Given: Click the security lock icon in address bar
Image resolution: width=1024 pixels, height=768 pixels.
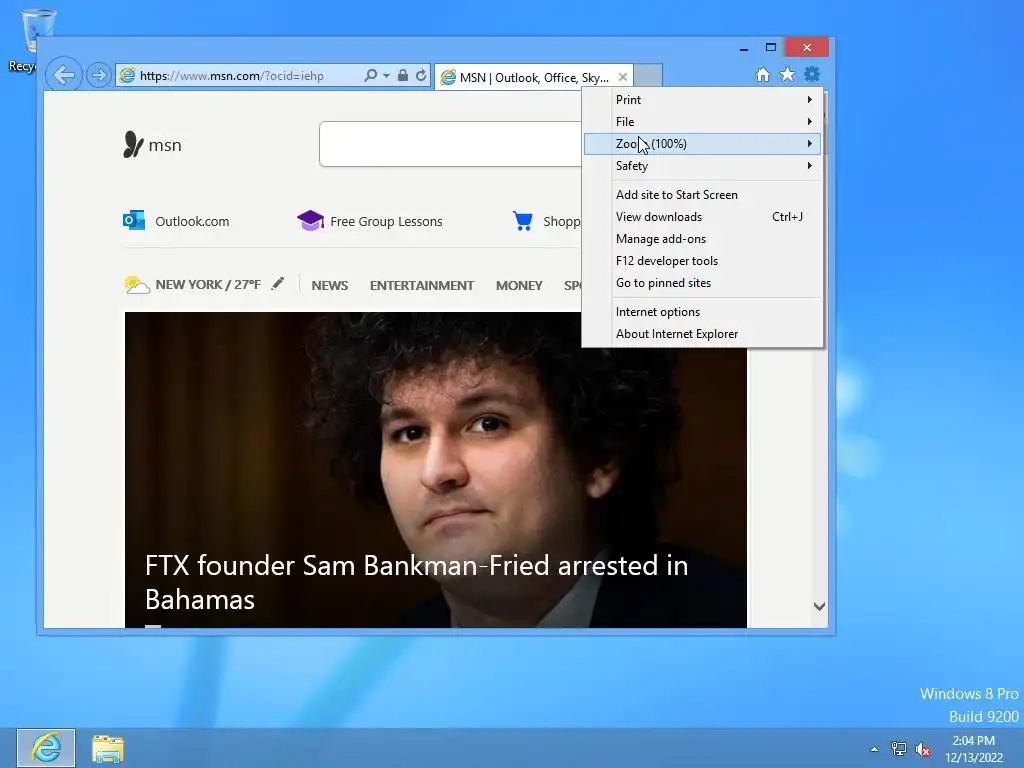Looking at the screenshot, I should 403,76.
